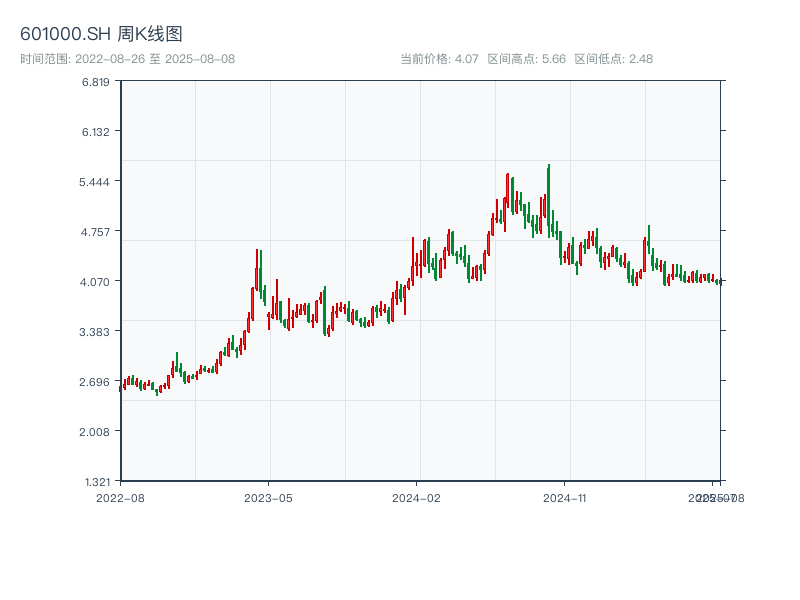The image size is (800, 600).
Task: Click y-axis value 2.696
Action: point(94,382)
